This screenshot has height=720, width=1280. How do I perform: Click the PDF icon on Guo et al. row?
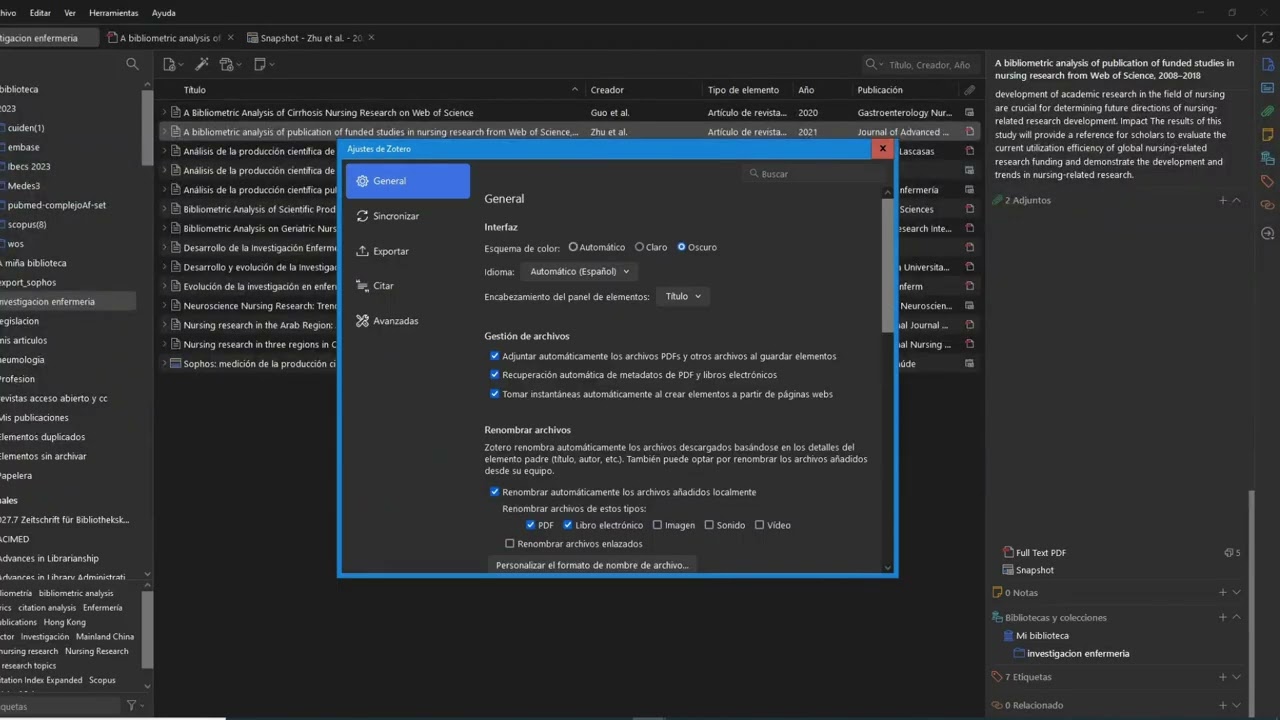pos(969,113)
